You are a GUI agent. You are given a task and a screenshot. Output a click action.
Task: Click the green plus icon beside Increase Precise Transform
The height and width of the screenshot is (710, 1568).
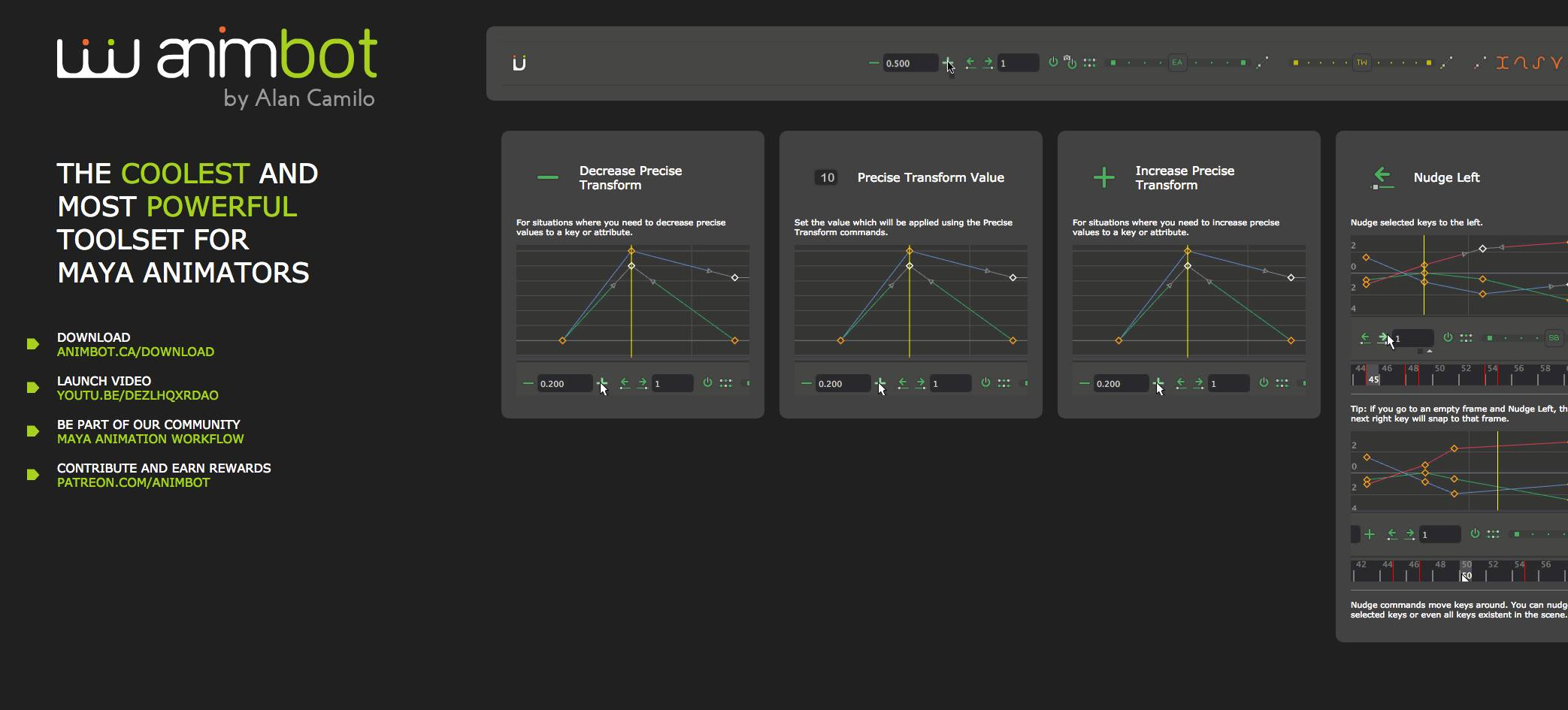pos(1103,177)
